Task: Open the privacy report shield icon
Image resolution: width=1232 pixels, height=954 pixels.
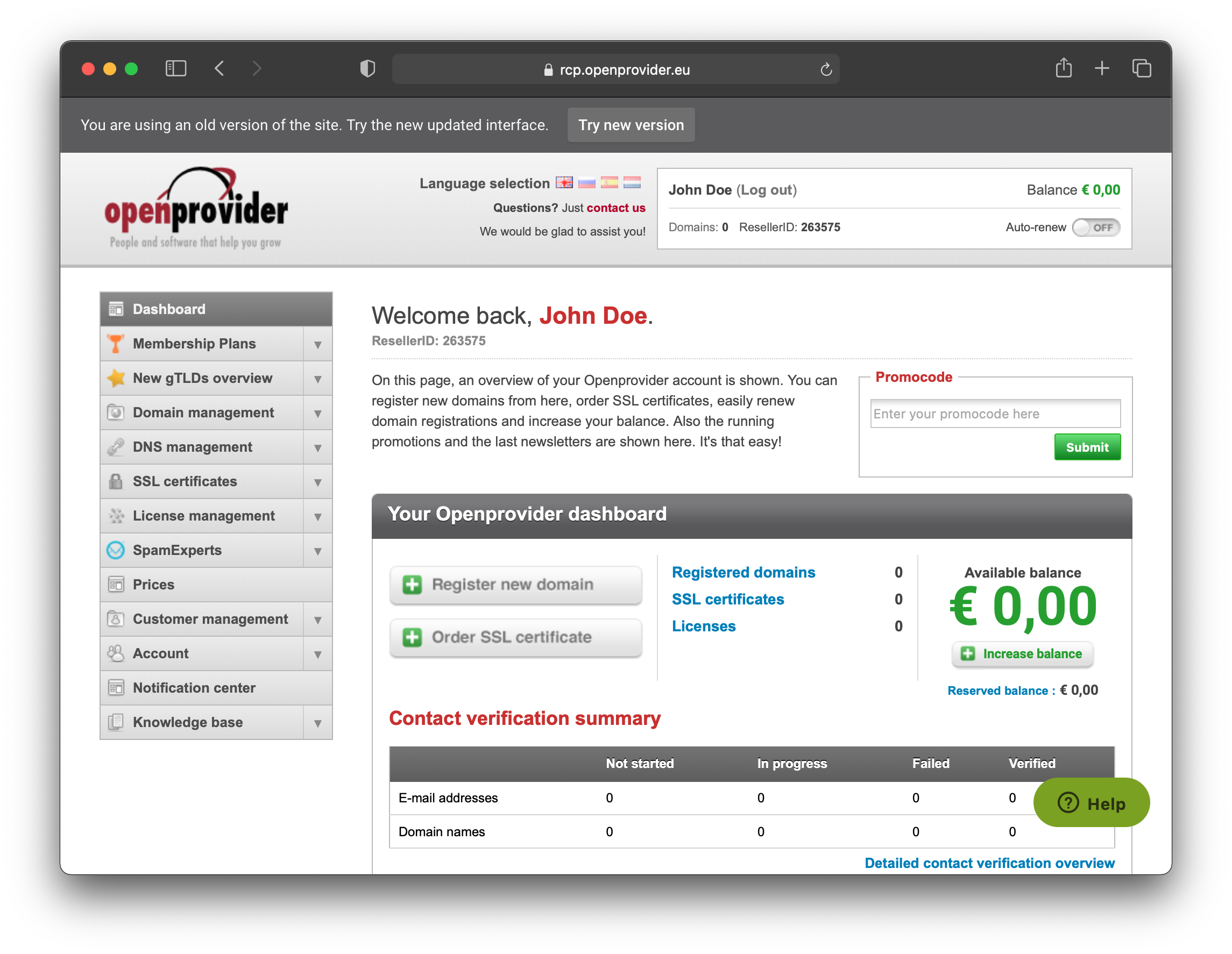Action: (367, 69)
